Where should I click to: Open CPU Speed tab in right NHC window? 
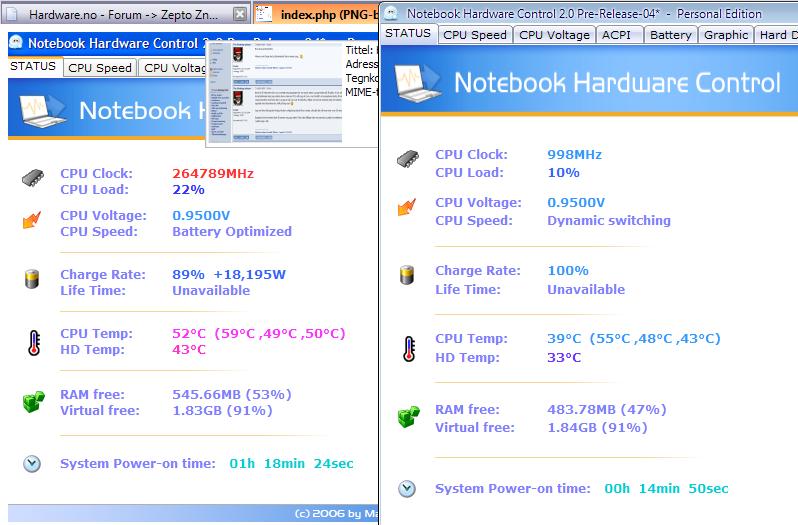coord(475,35)
